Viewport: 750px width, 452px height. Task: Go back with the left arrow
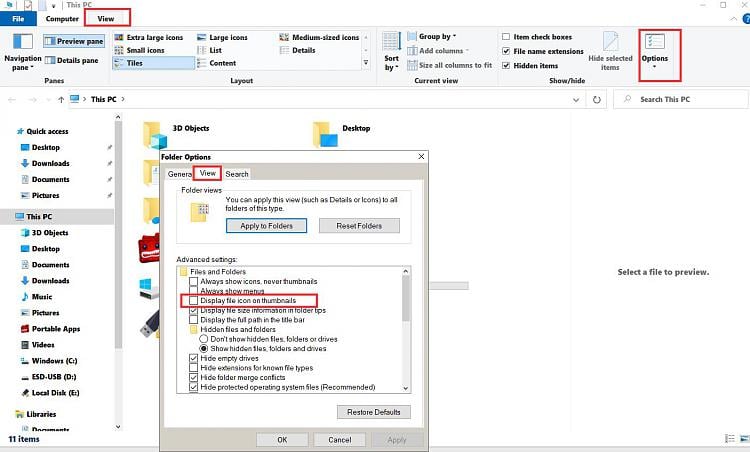(12, 99)
